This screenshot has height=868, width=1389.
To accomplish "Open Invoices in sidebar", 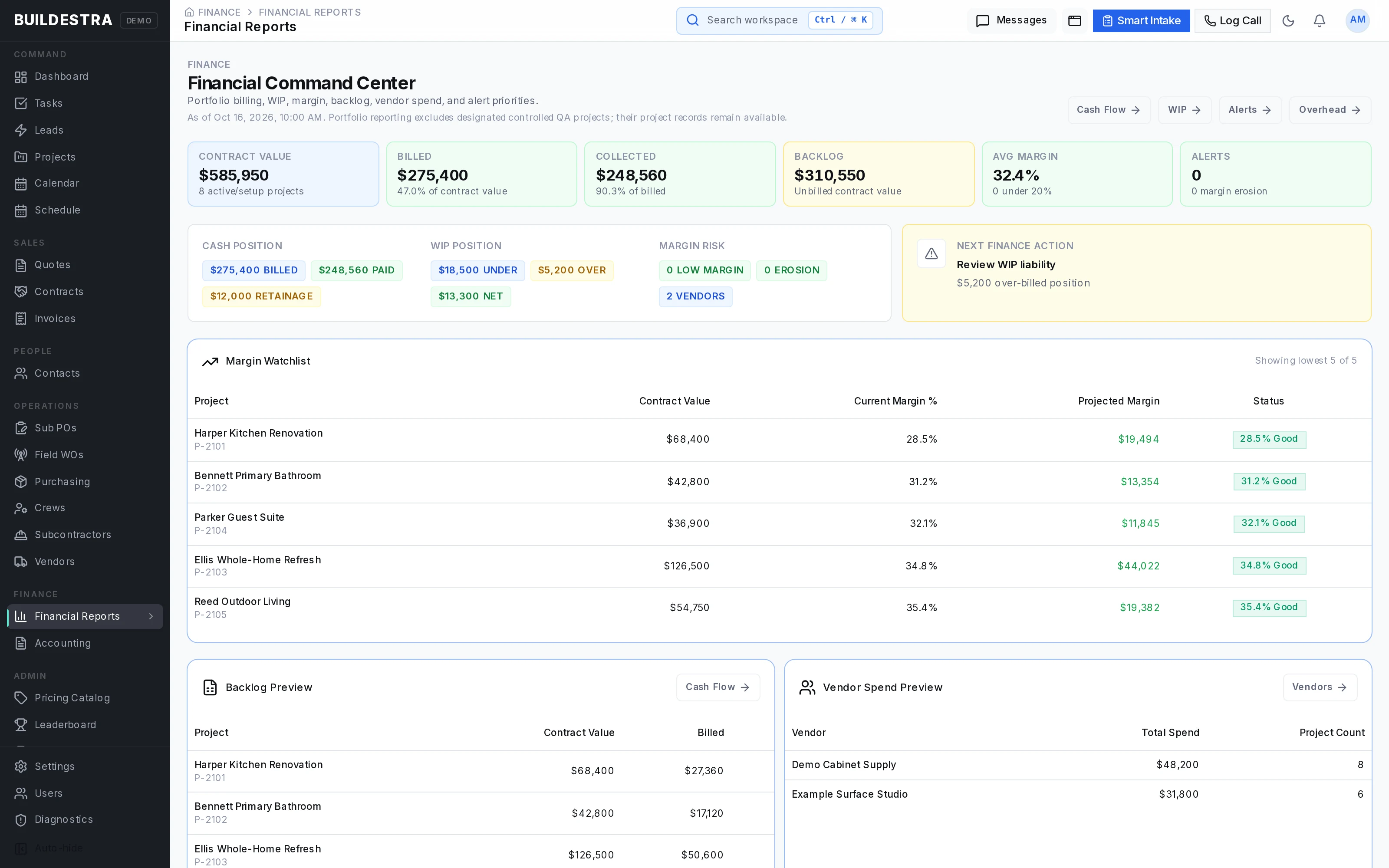I will point(85,319).
